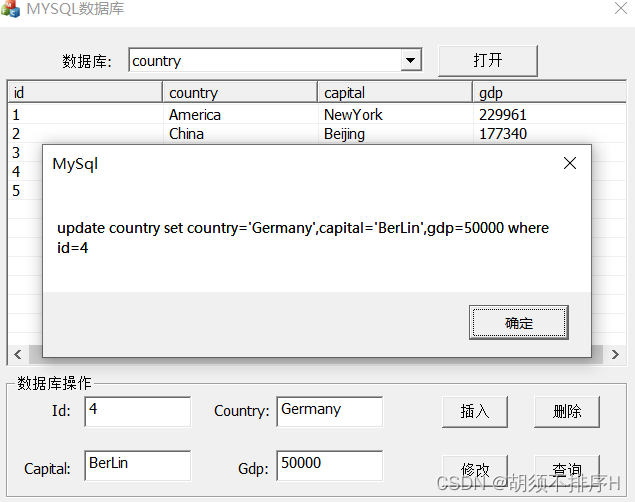
Task: Click the 修改 button
Action: pos(475,470)
